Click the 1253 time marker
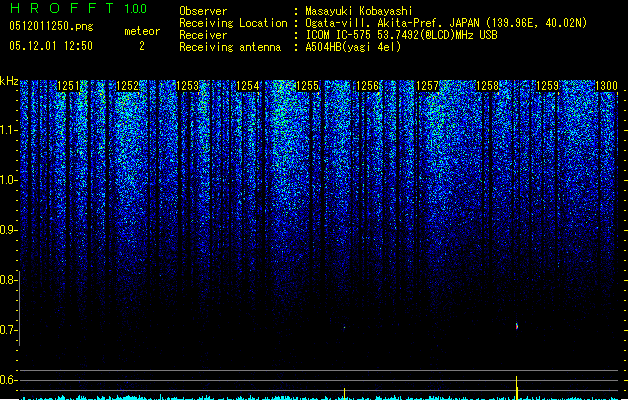The width and height of the screenshot is (629, 400). (188, 86)
